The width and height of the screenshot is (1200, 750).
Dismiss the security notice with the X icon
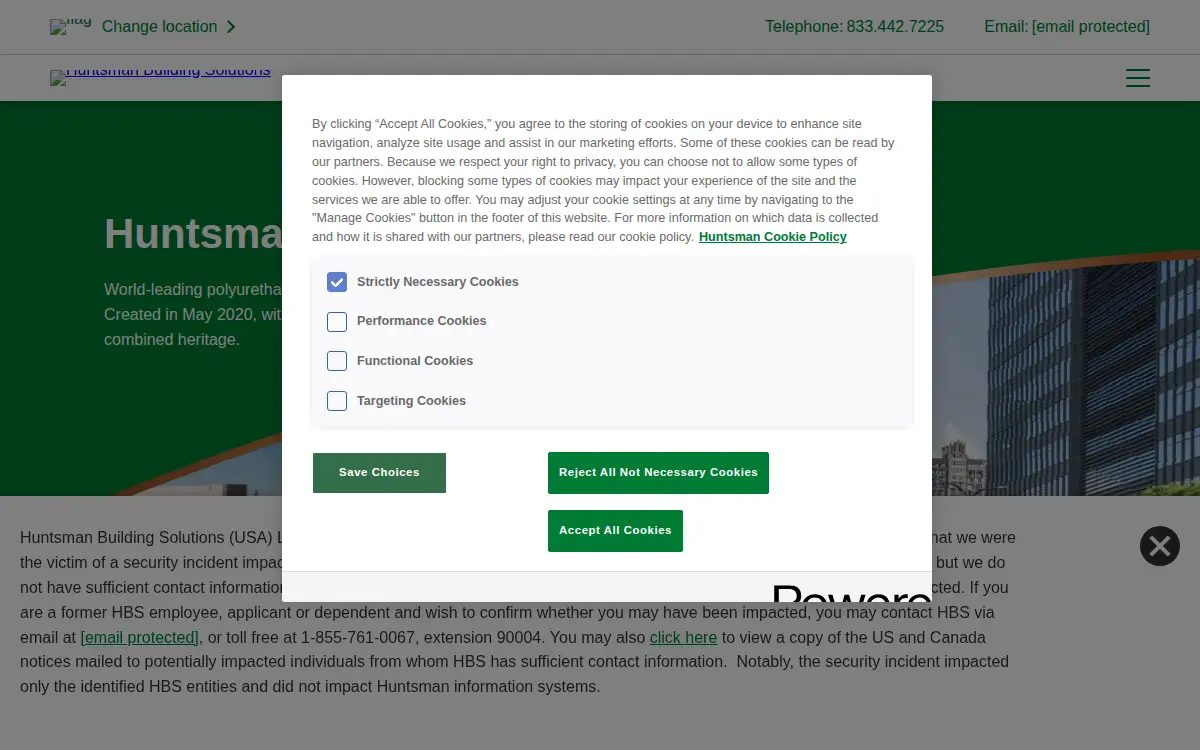(x=1160, y=546)
